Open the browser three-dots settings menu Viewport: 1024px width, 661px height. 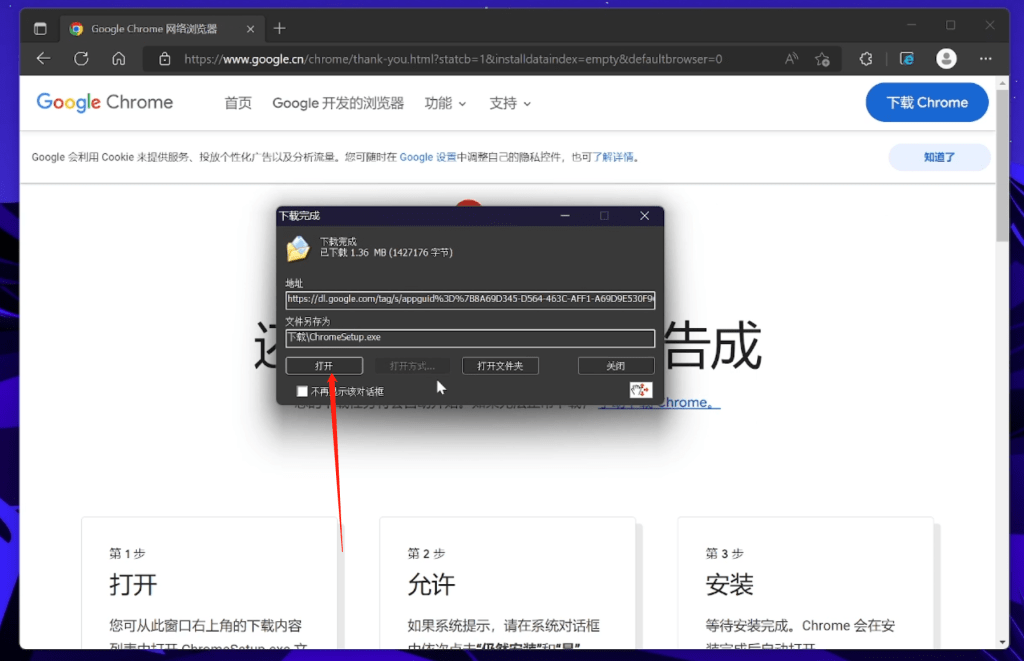tap(985, 59)
